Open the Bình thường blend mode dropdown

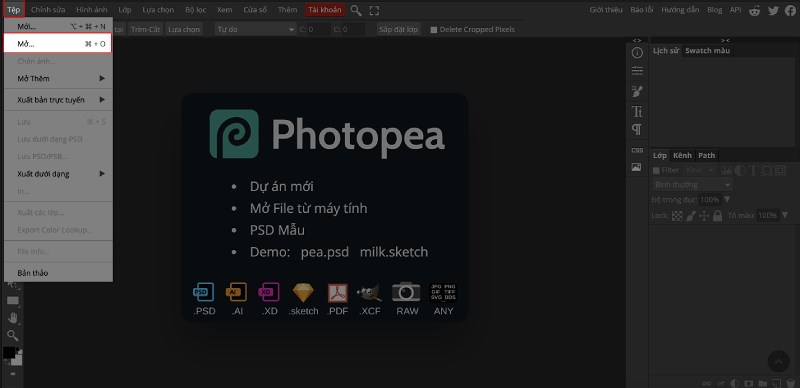692,184
